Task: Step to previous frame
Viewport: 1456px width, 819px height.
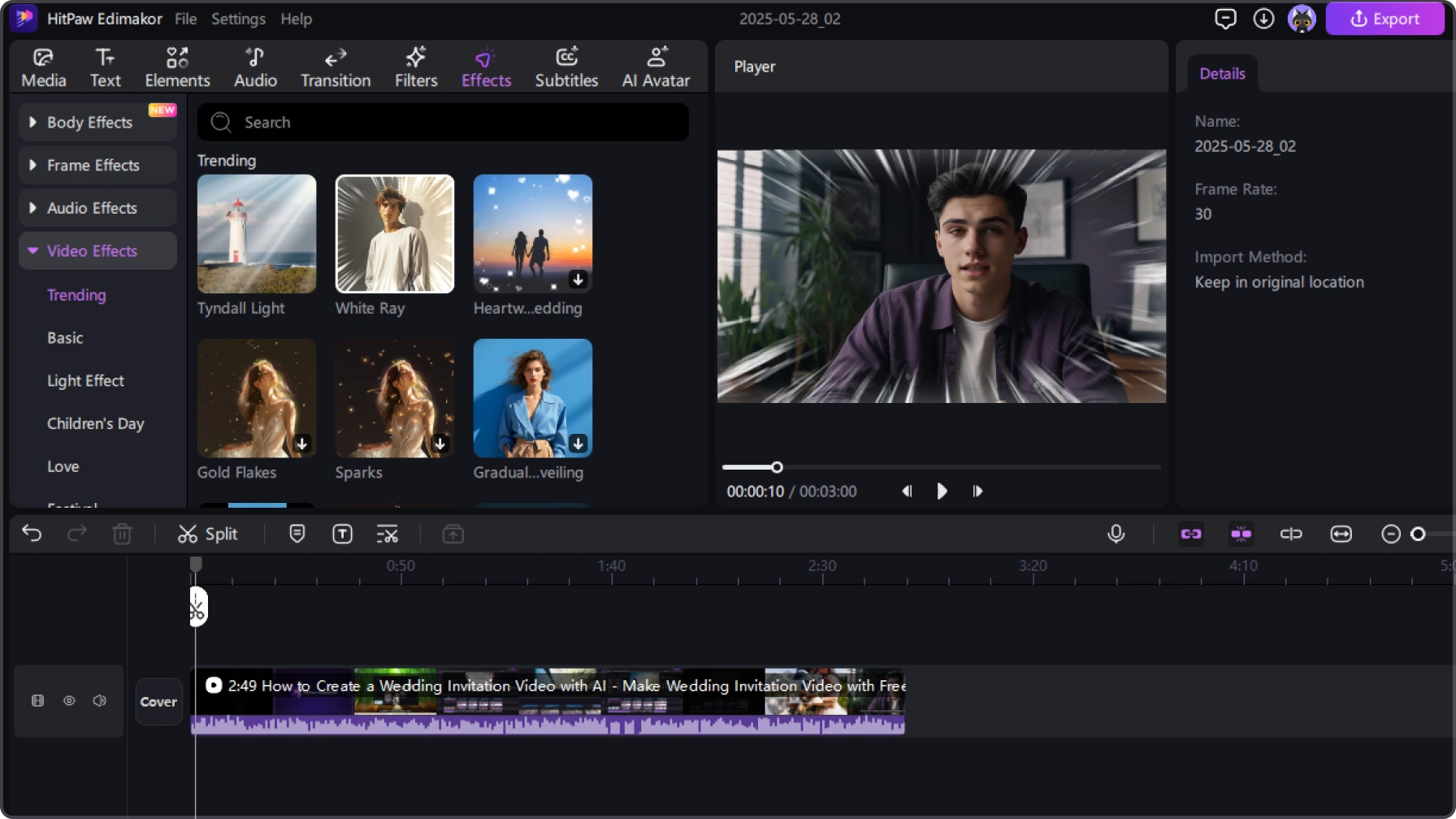Action: (x=907, y=492)
